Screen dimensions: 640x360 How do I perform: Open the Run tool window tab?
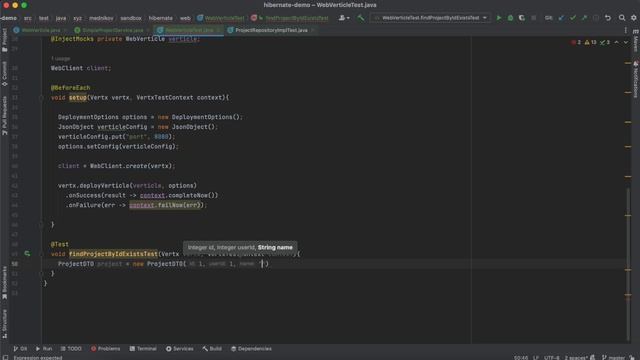[x=44, y=349]
